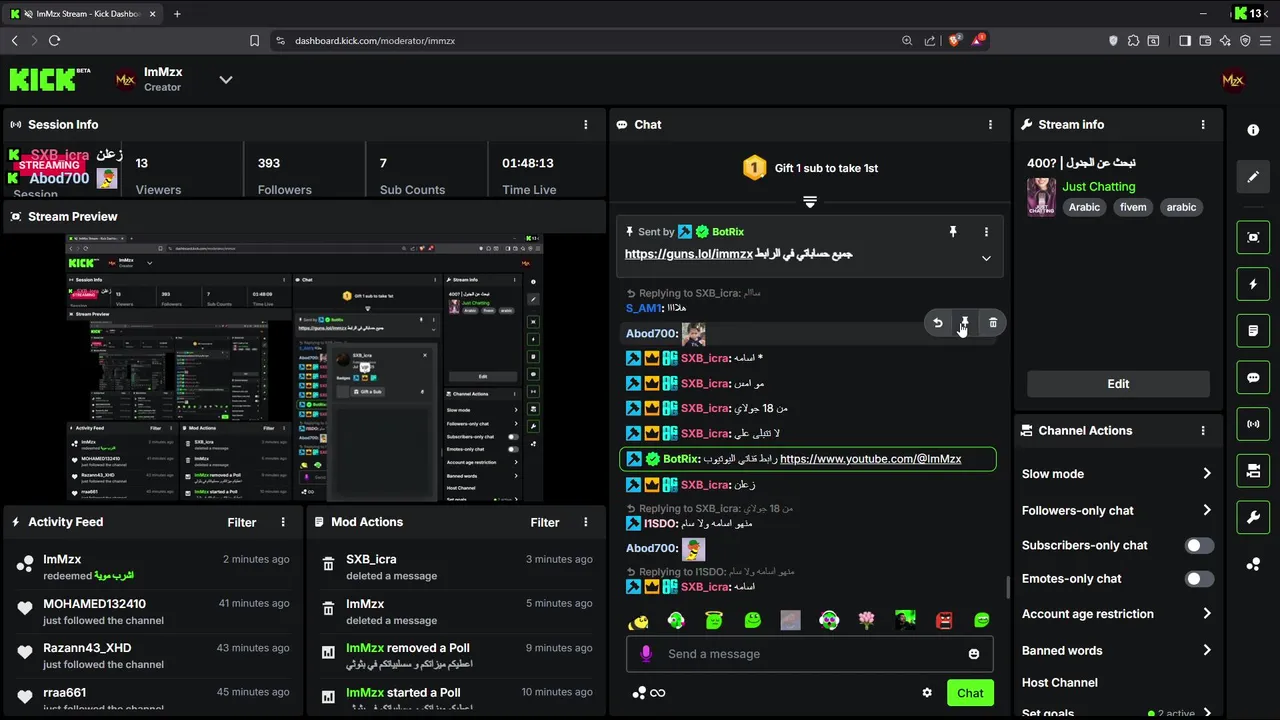Open the Mod Actions three-dot menu
Screen dimensions: 1280x720
point(586,522)
